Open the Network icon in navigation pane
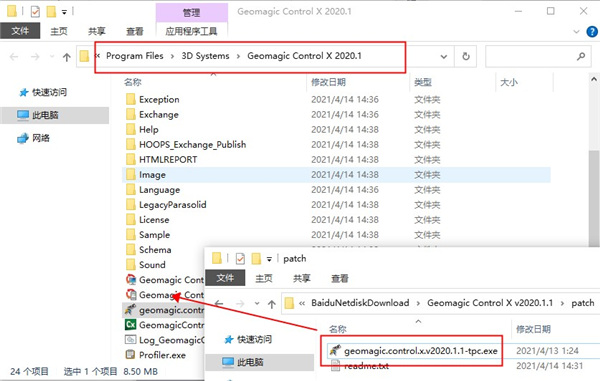This screenshot has height=381, width=600. [x=23, y=138]
